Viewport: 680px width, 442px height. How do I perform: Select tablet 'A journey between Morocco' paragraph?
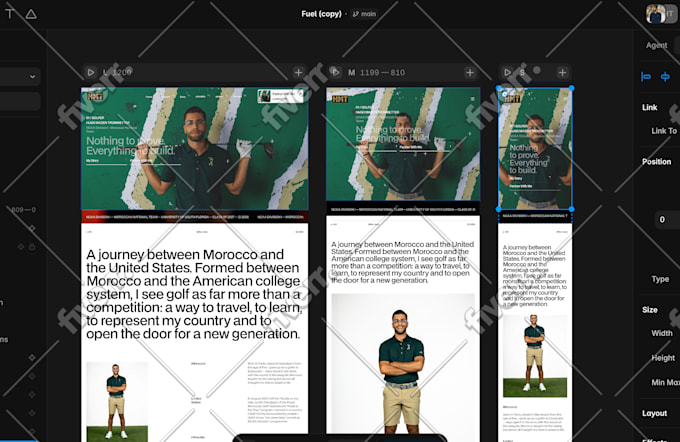coord(402,262)
